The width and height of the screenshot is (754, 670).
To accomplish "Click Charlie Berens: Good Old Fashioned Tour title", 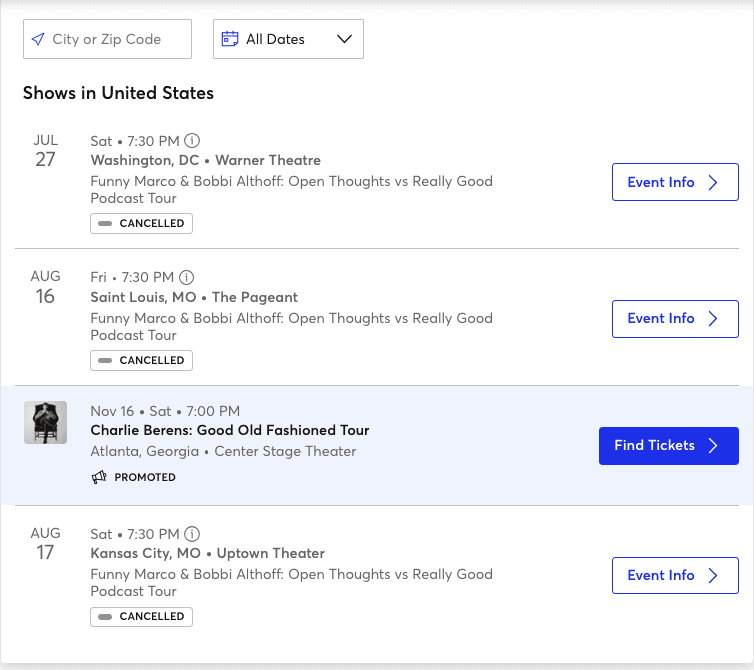I will point(230,430).
